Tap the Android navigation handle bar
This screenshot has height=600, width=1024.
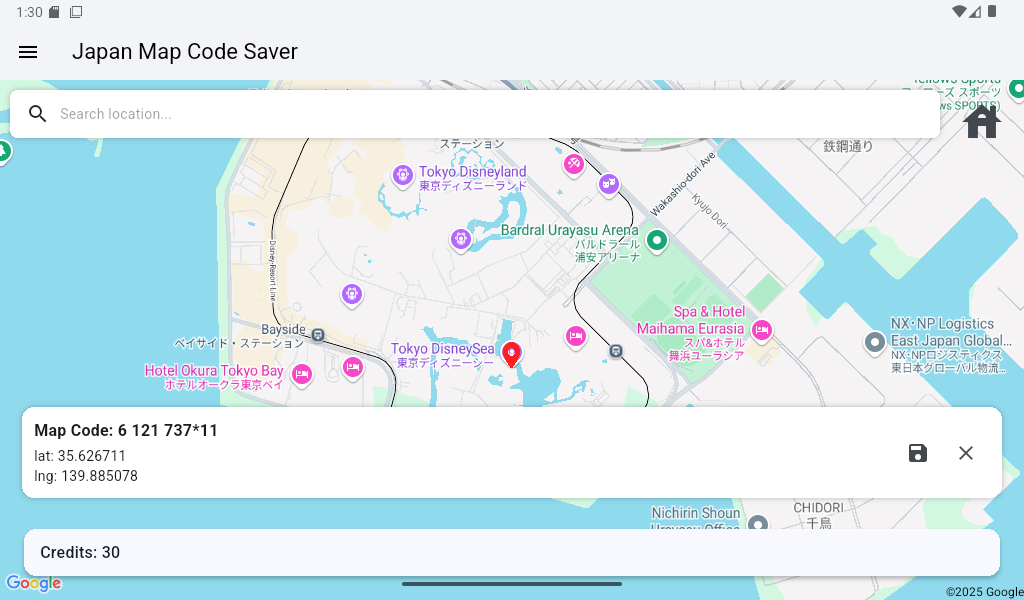(512, 584)
